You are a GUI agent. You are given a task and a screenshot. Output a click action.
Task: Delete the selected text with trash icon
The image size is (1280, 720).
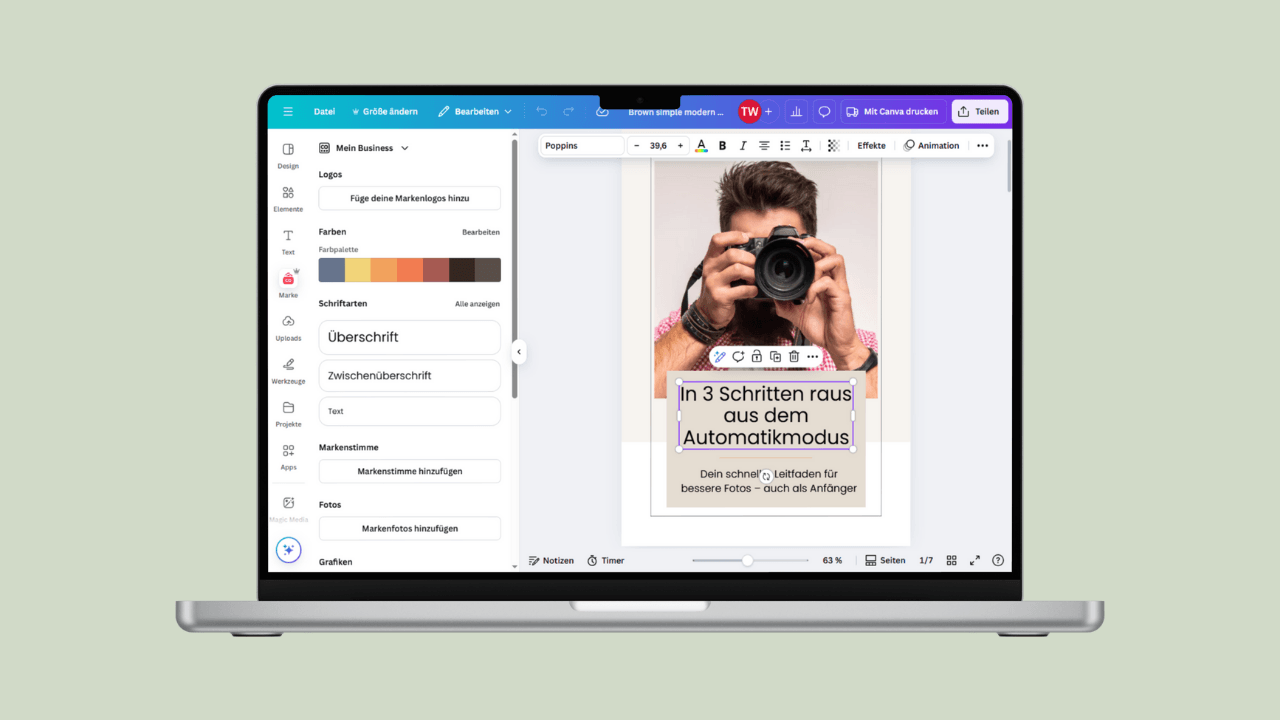[794, 357]
